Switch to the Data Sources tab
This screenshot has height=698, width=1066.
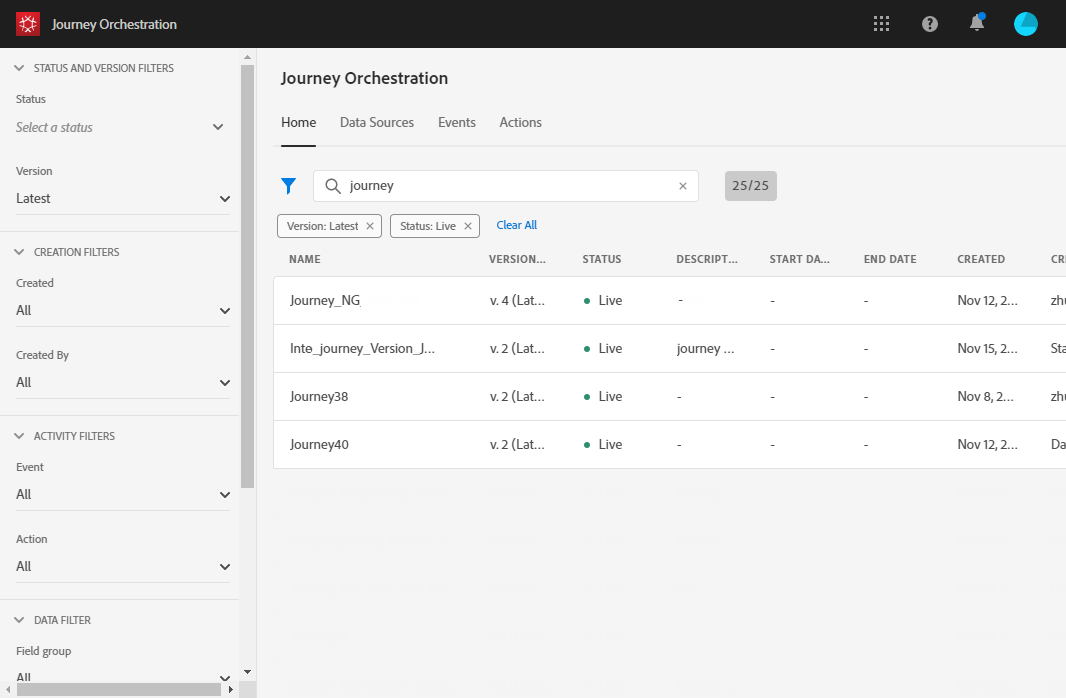click(377, 122)
